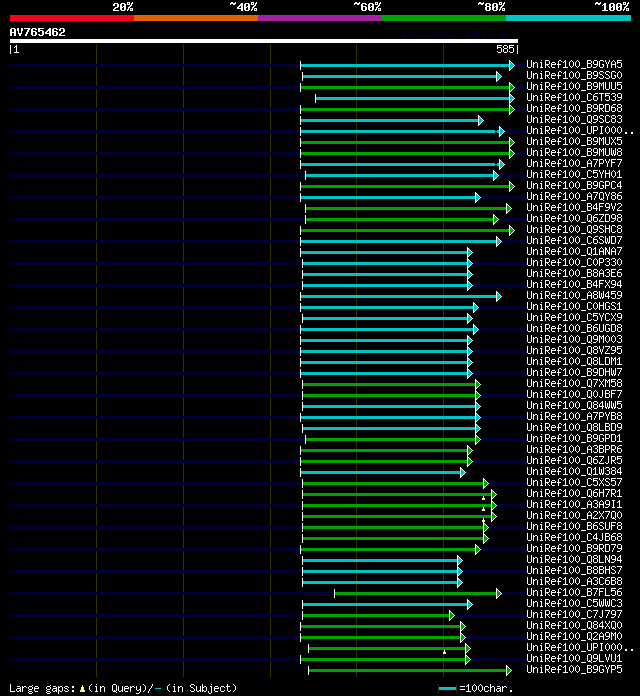Select the UniRef100_B9DHW7 label

tap(574, 372)
